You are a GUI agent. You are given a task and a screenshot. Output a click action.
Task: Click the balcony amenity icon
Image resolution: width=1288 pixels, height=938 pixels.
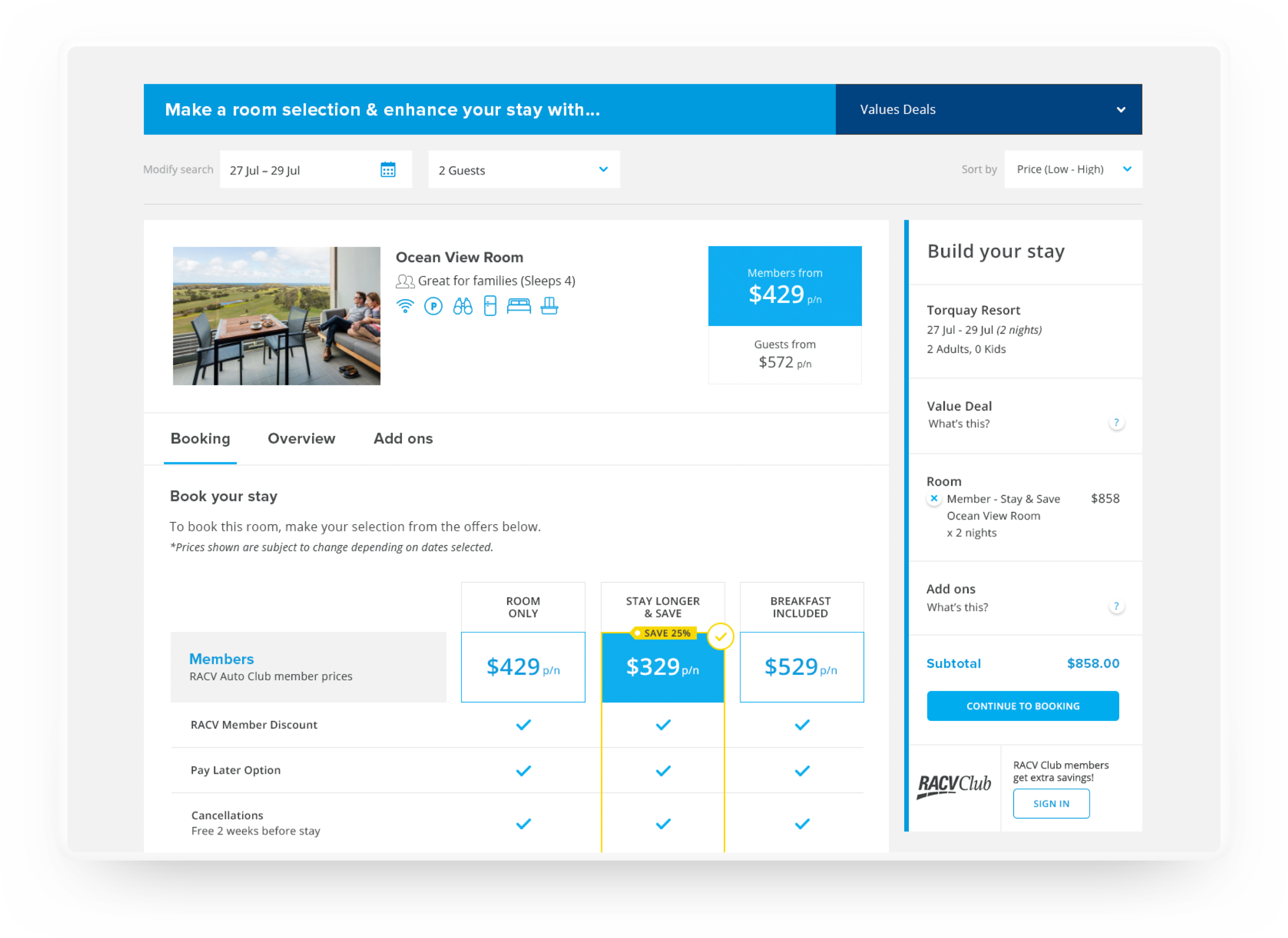pyautogui.click(x=549, y=306)
